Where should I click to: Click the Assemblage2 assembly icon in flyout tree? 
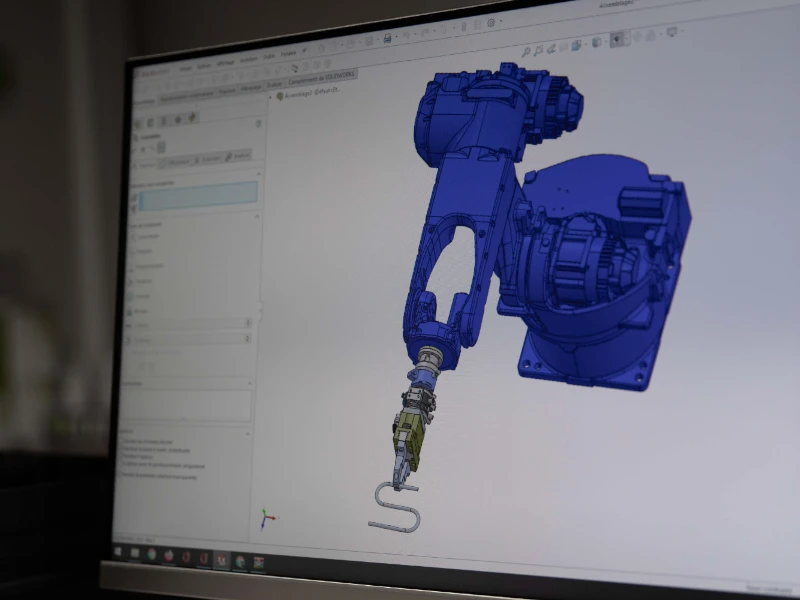tap(280, 96)
